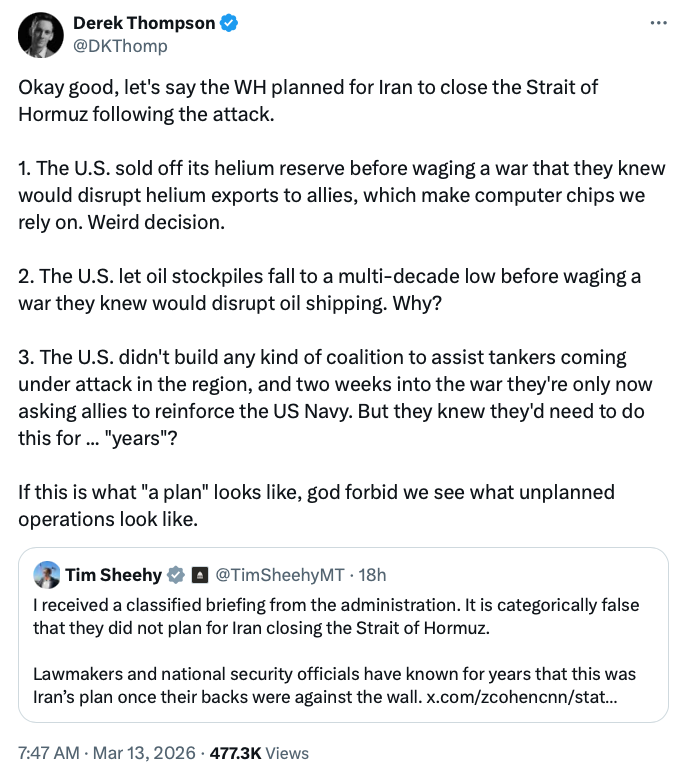
Task: Open Tim Sheehy's profile by name
Action: coord(113,575)
